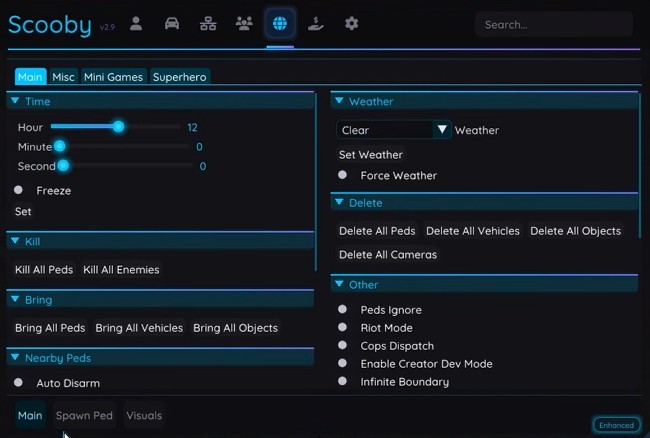Click Delete All Peds button
650x438 pixels.
377,231
